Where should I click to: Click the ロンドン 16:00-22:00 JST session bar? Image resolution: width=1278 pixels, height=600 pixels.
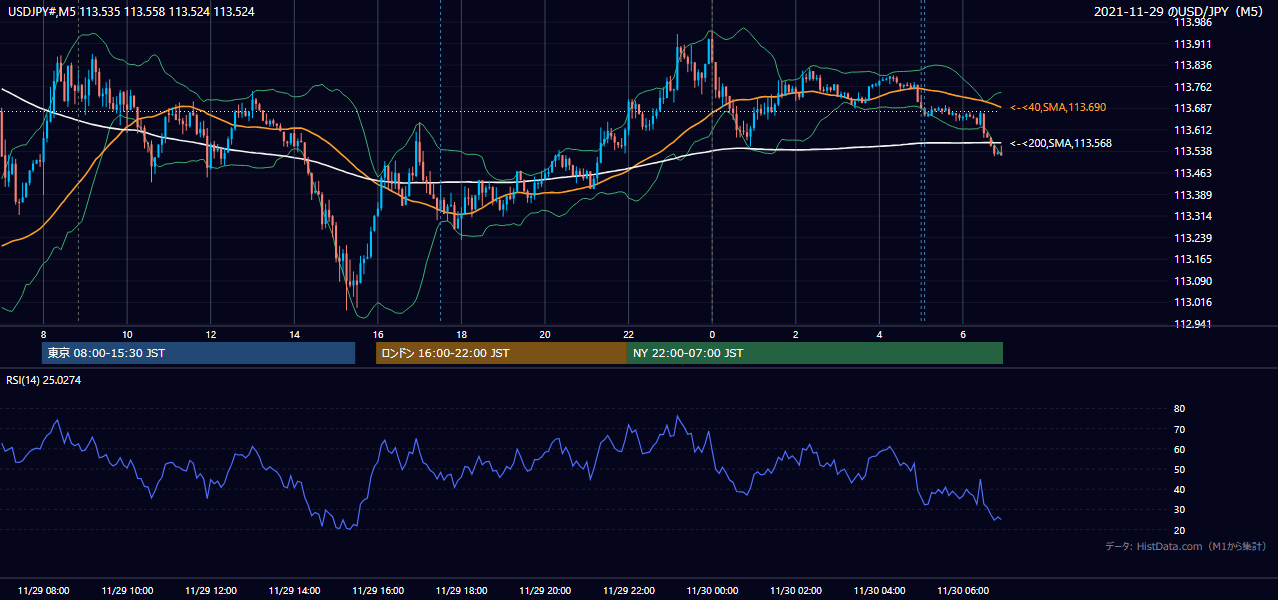tap(501, 353)
